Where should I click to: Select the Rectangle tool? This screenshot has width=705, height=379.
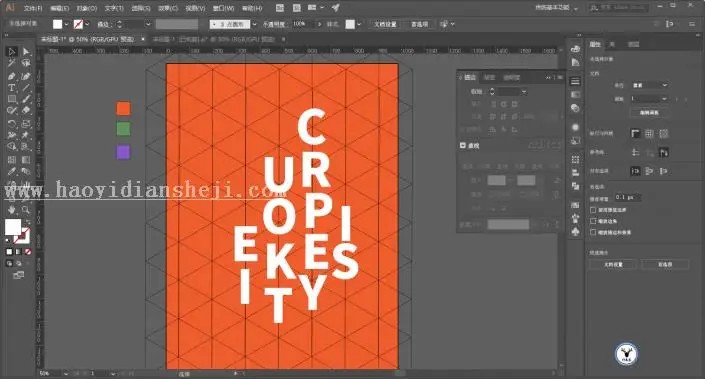12,99
